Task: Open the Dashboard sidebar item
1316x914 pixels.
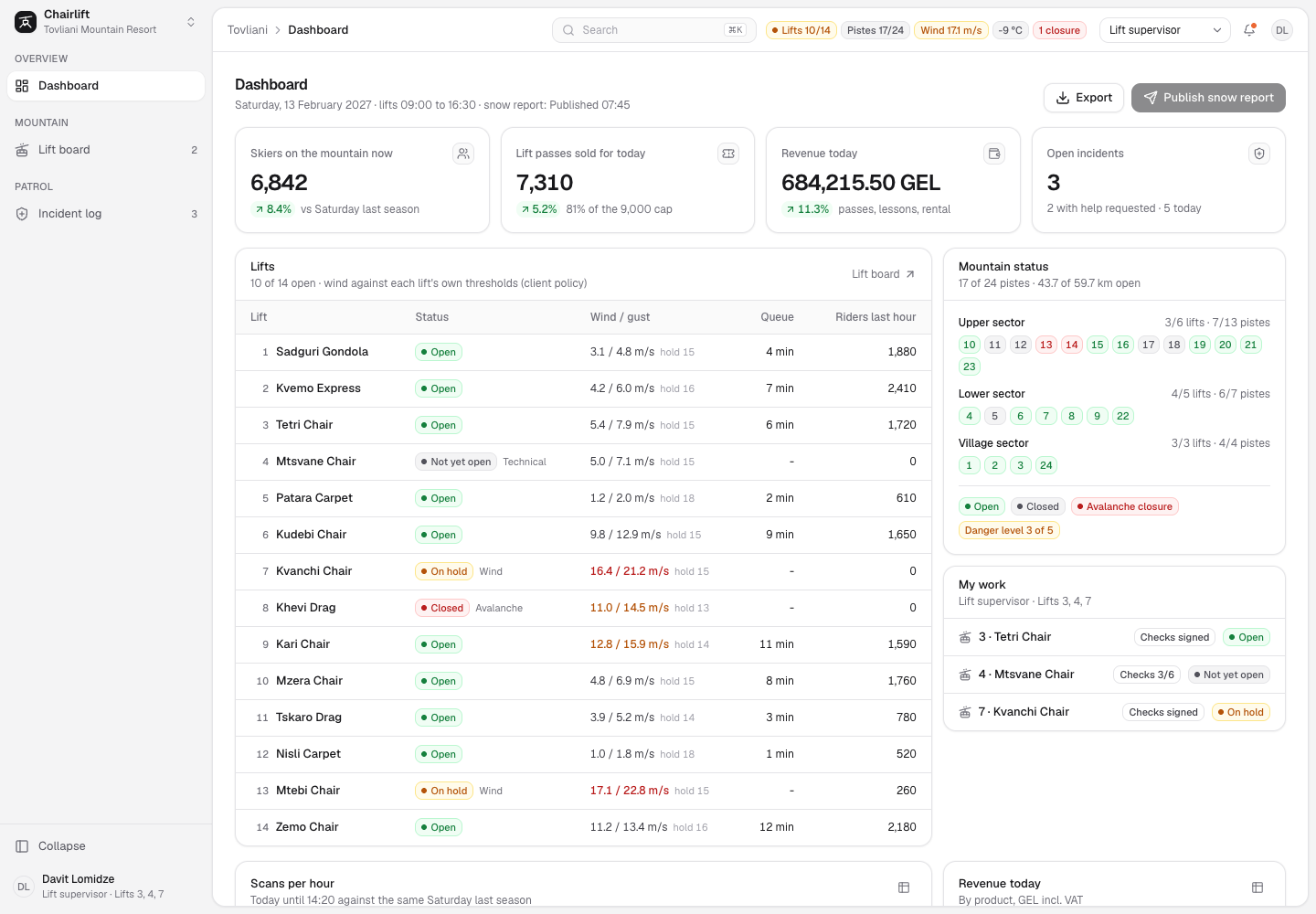Action: point(106,86)
